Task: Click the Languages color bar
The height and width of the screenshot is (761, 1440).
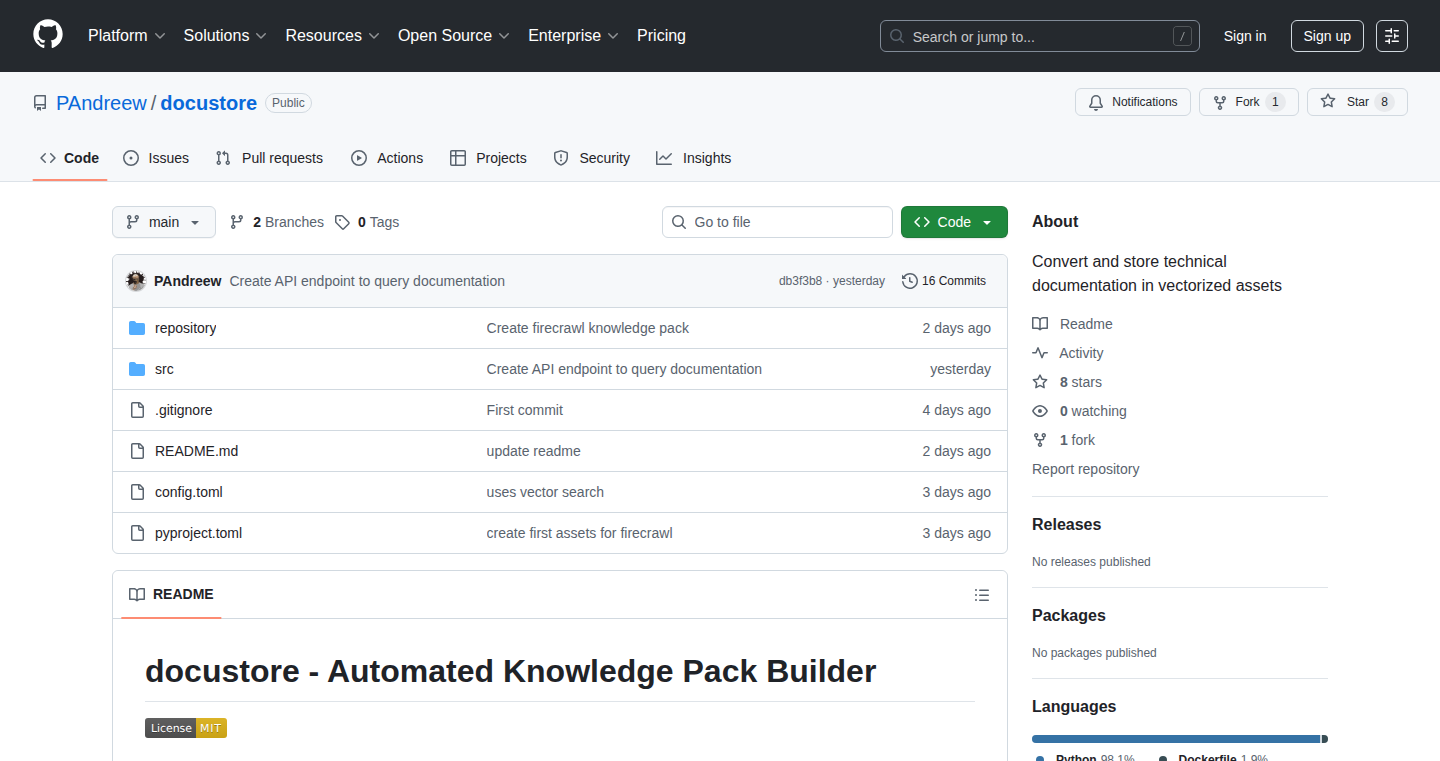Action: tap(1180, 739)
